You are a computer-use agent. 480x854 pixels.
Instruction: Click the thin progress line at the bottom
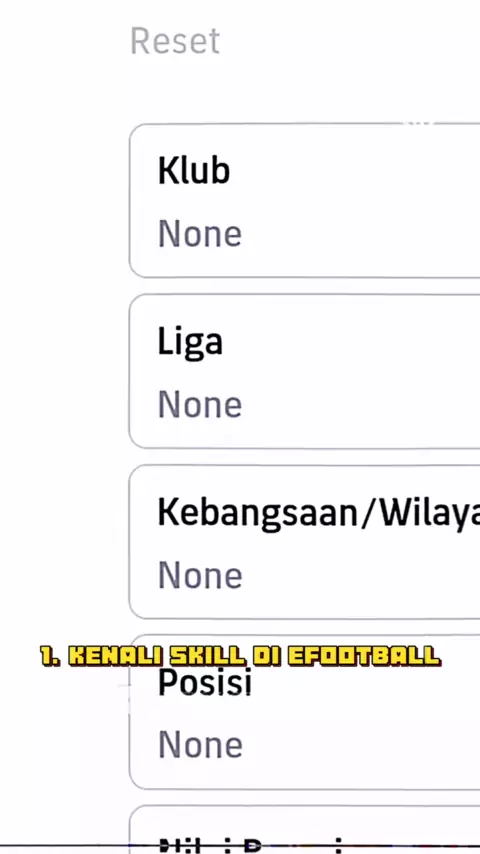click(x=240, y=845)
